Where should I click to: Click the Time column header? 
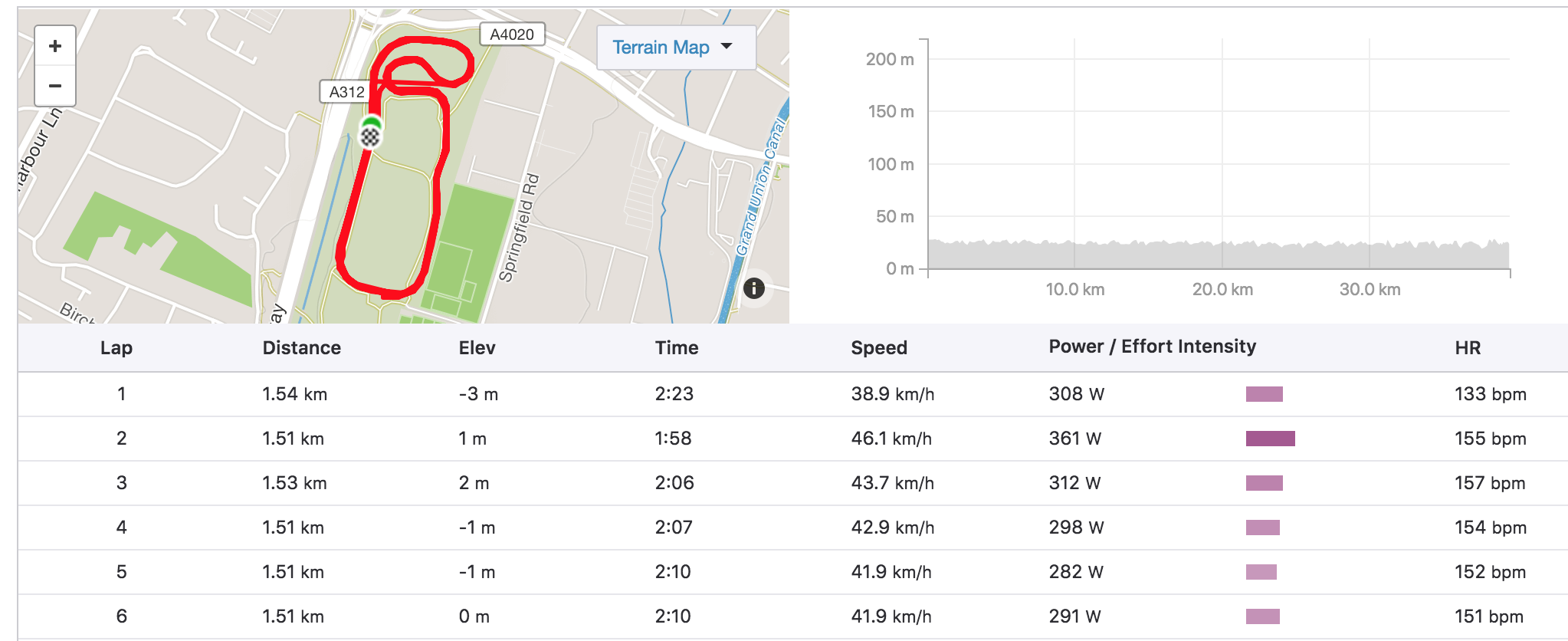tap(676, 348)
